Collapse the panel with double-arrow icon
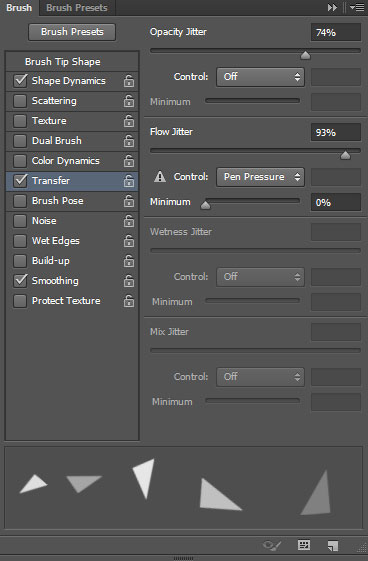Viewport: 368px width, 561px height. coord(332,8)
